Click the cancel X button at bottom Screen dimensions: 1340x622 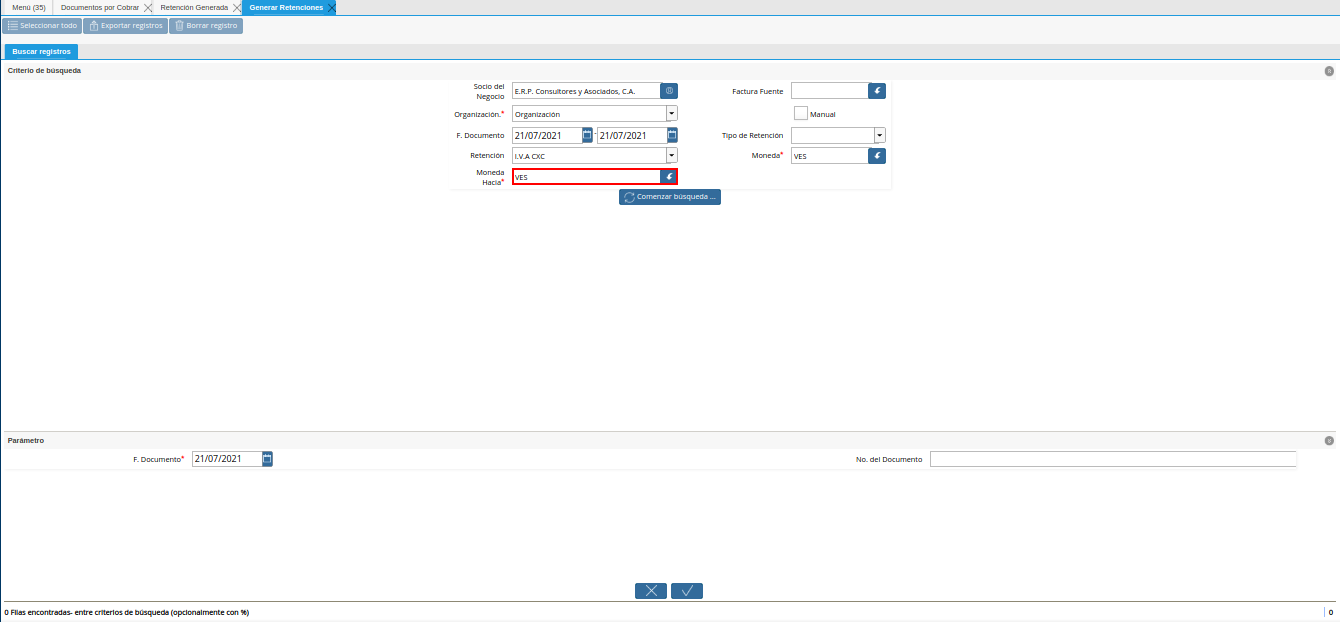pyautogui.click(x=651, y=591)
